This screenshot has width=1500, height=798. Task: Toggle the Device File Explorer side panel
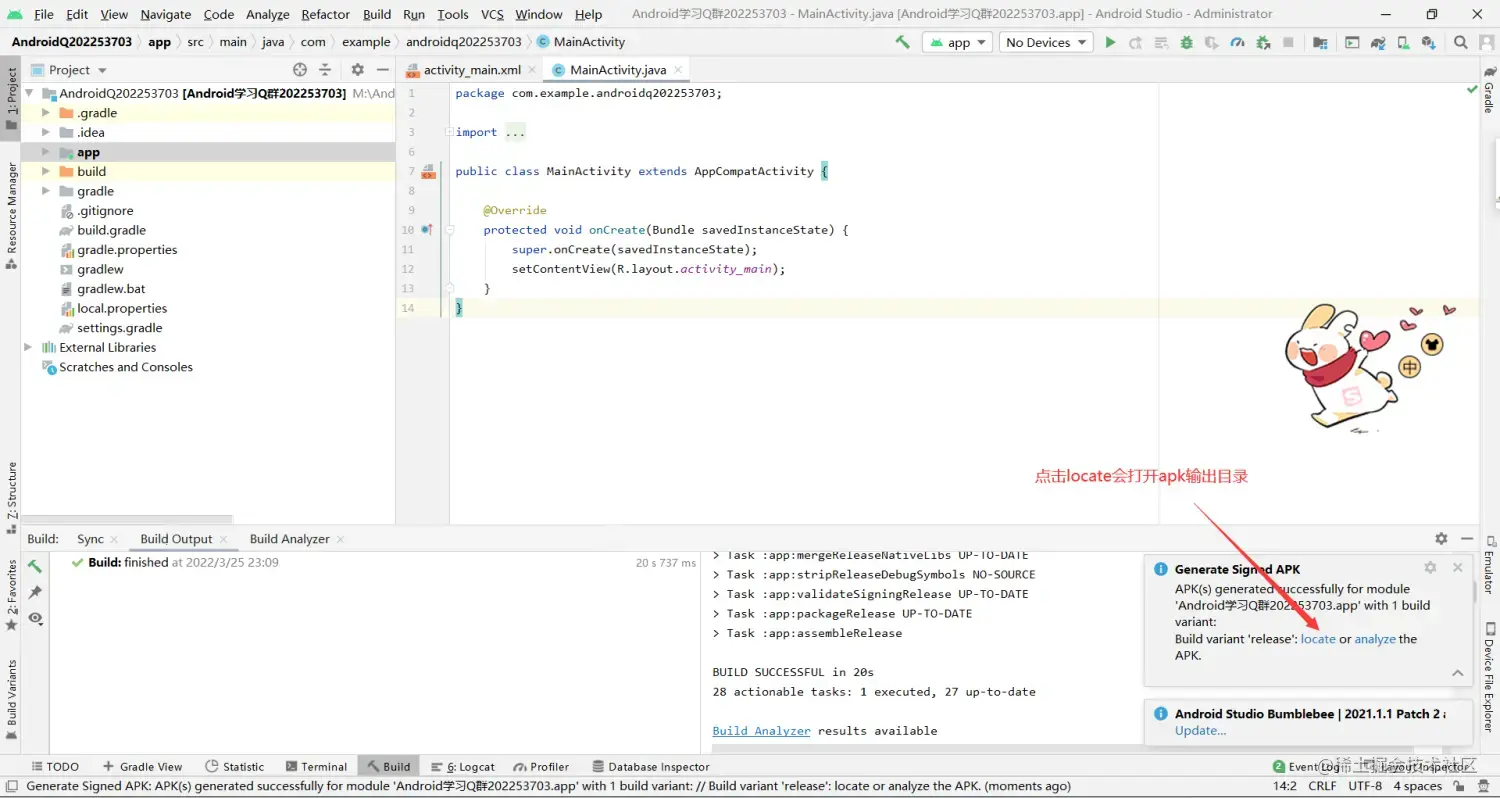click(x=1489, y=676)
